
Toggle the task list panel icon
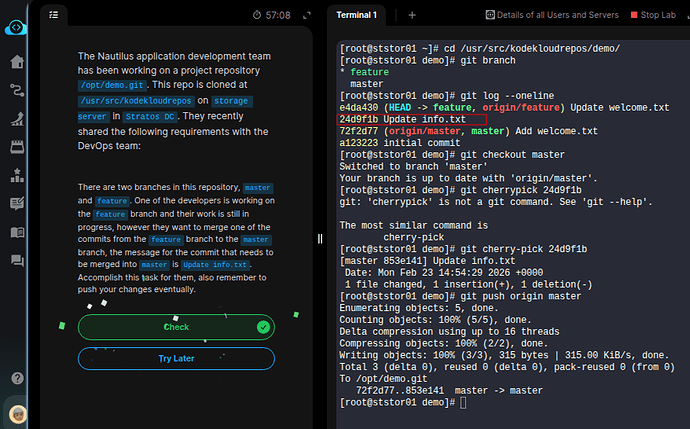(53, 15)
